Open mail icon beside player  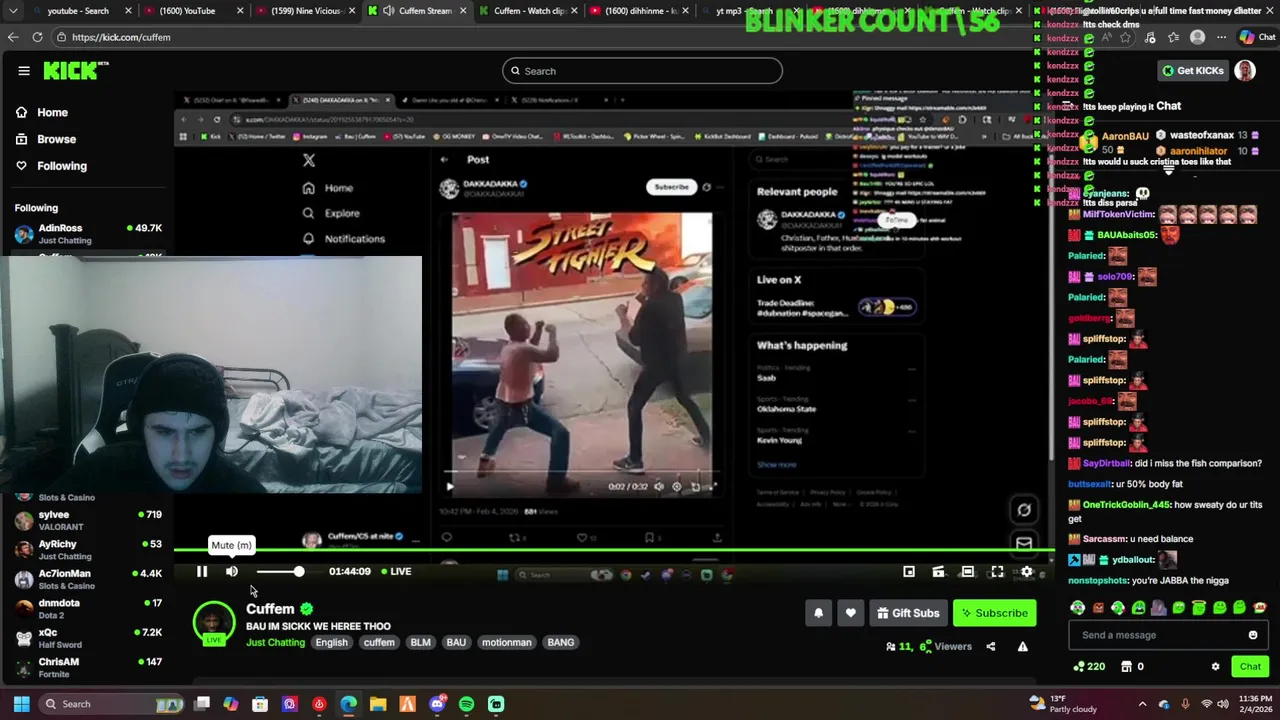(1024, 543)
